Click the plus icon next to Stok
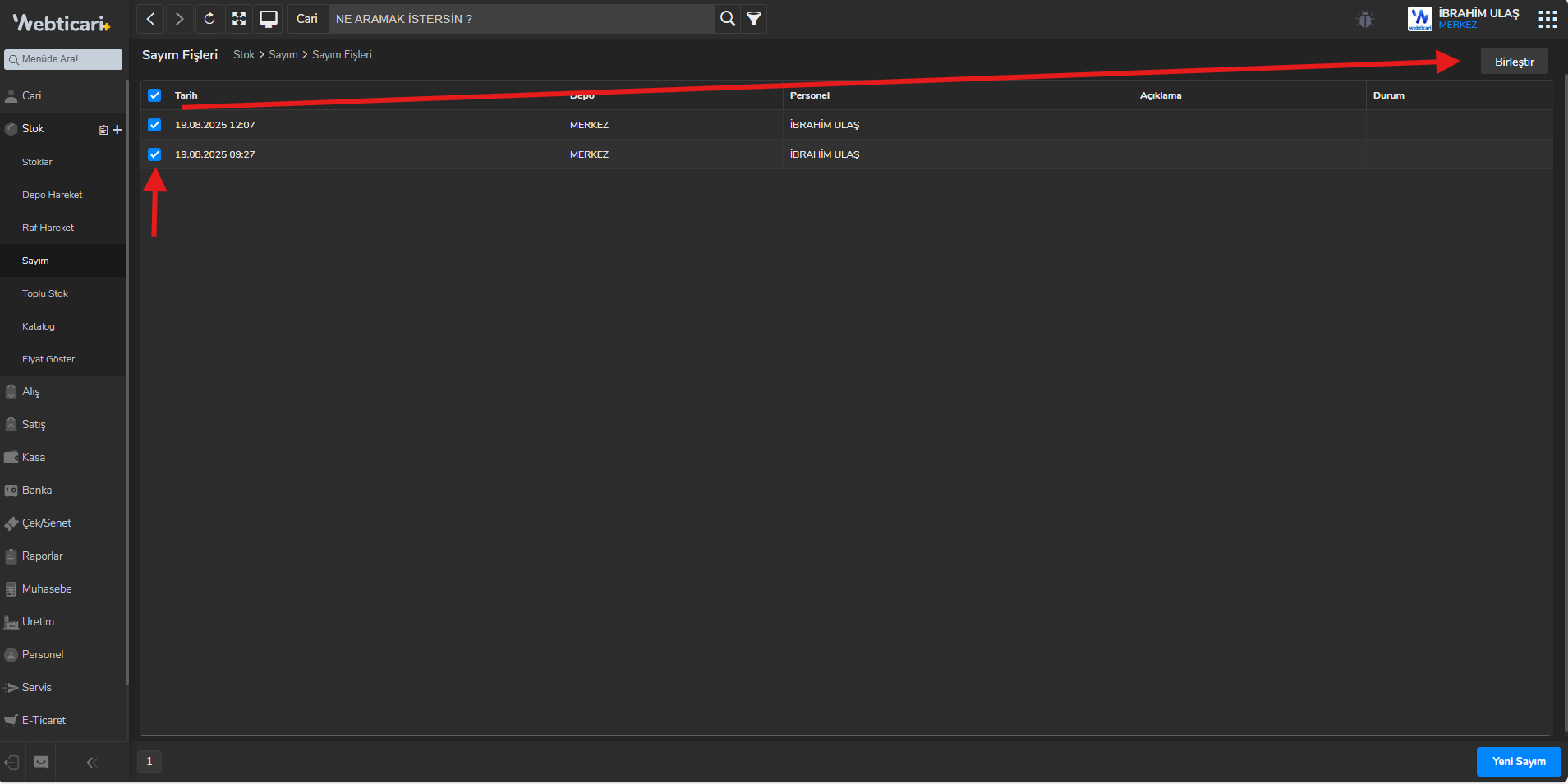The width and height of the screenshot is (1568, 784). coord(117,130)
